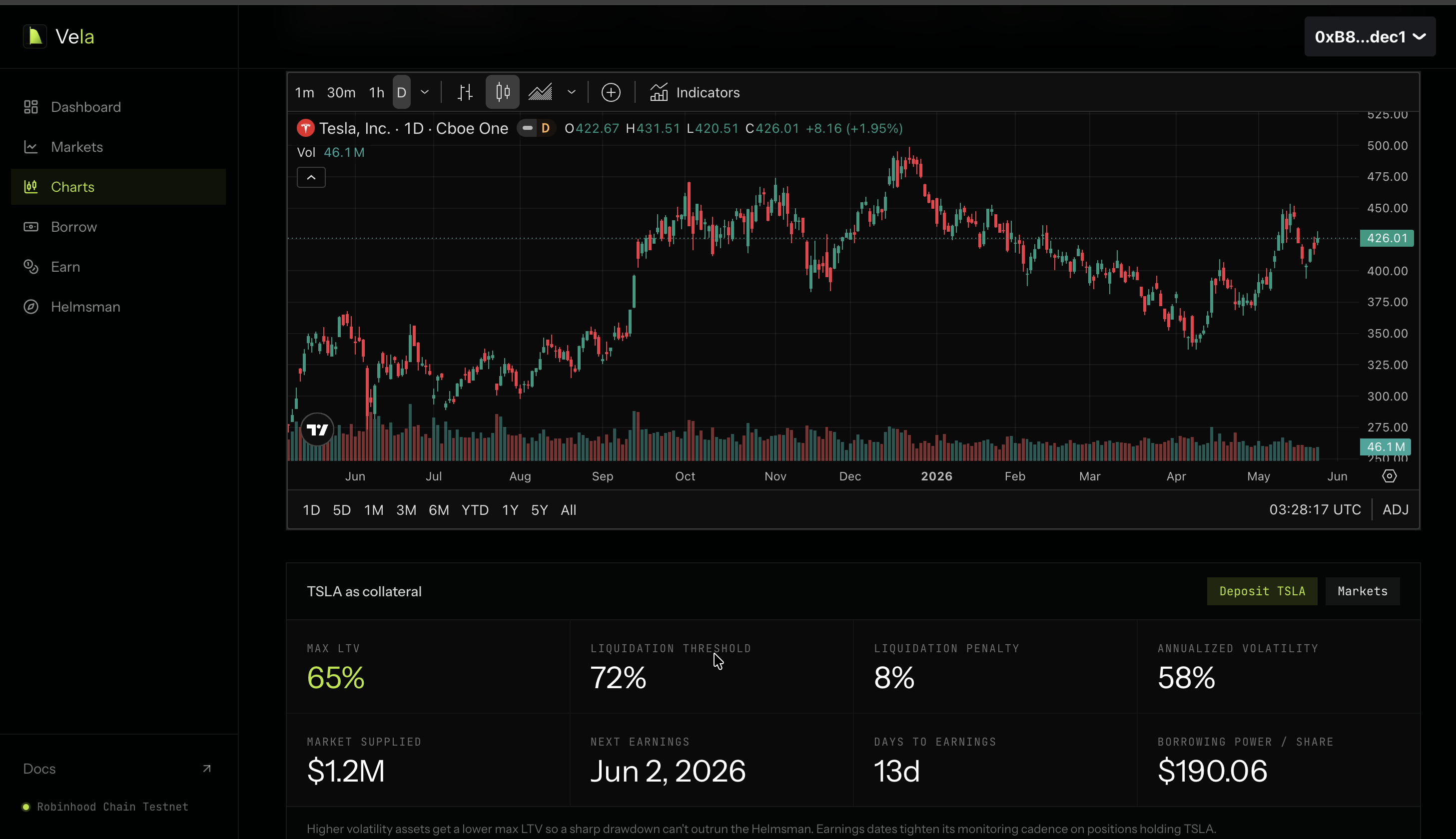
Task: Click the Vela logo icon
Action: 34,37
